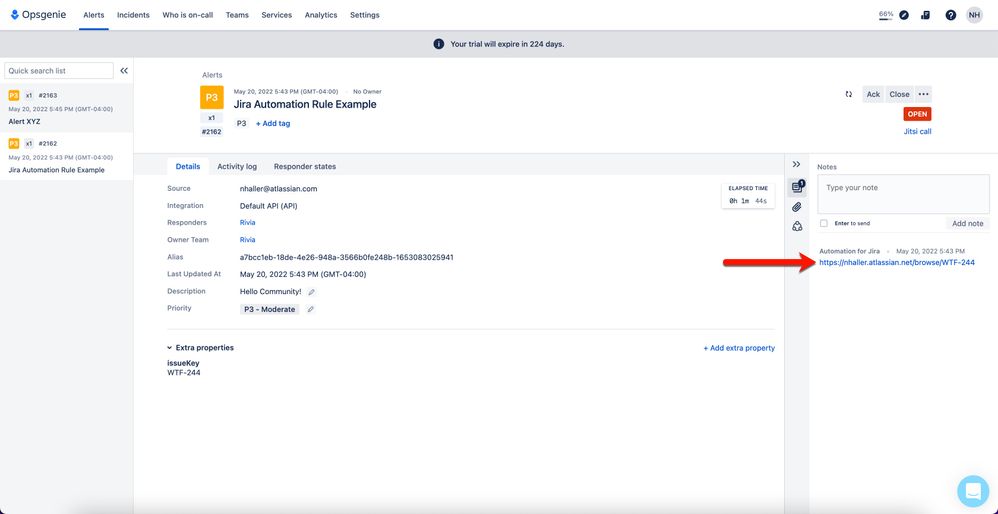Select the attachments paperclip icon

797,207
